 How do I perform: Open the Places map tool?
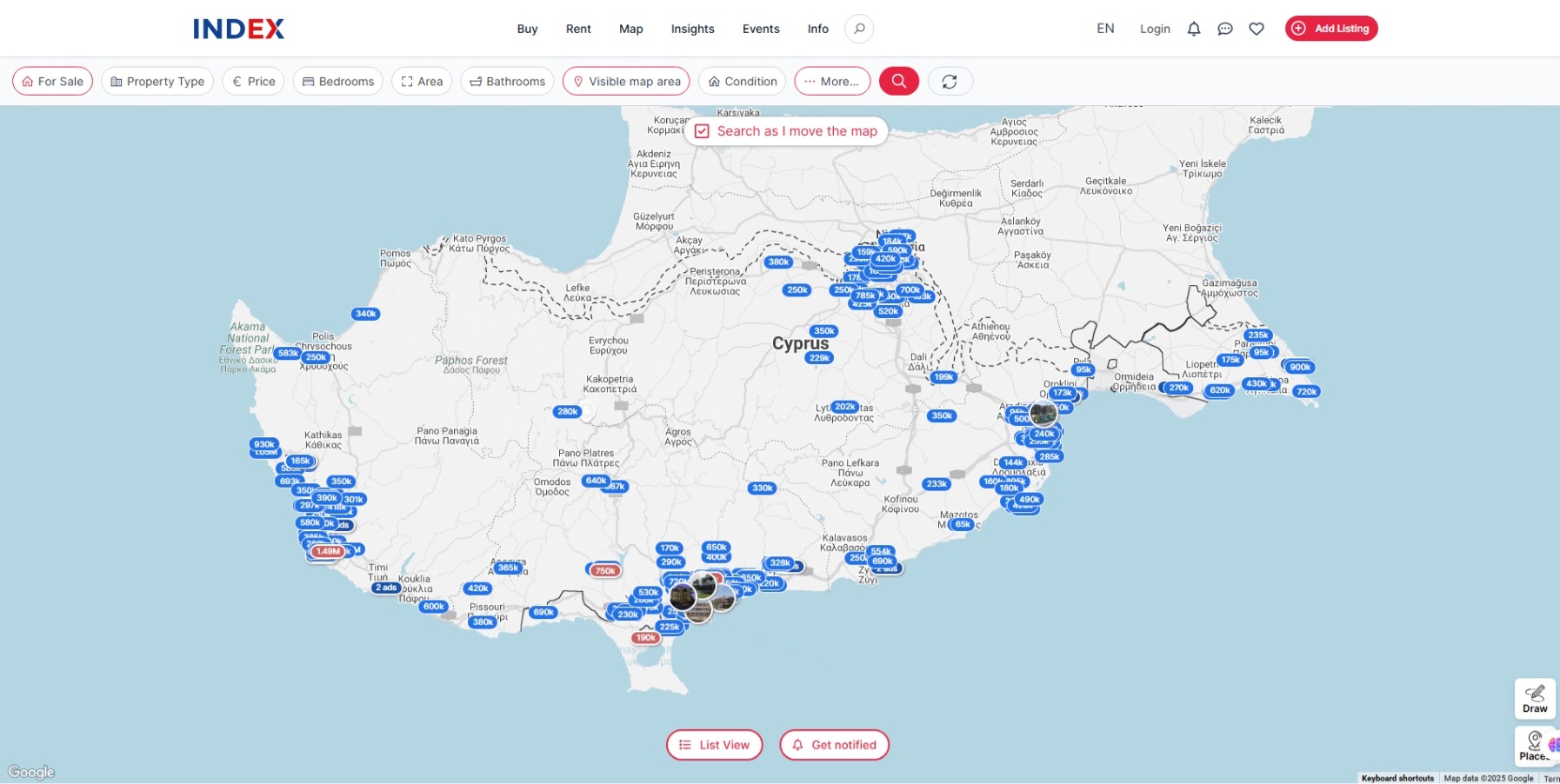1535,746
